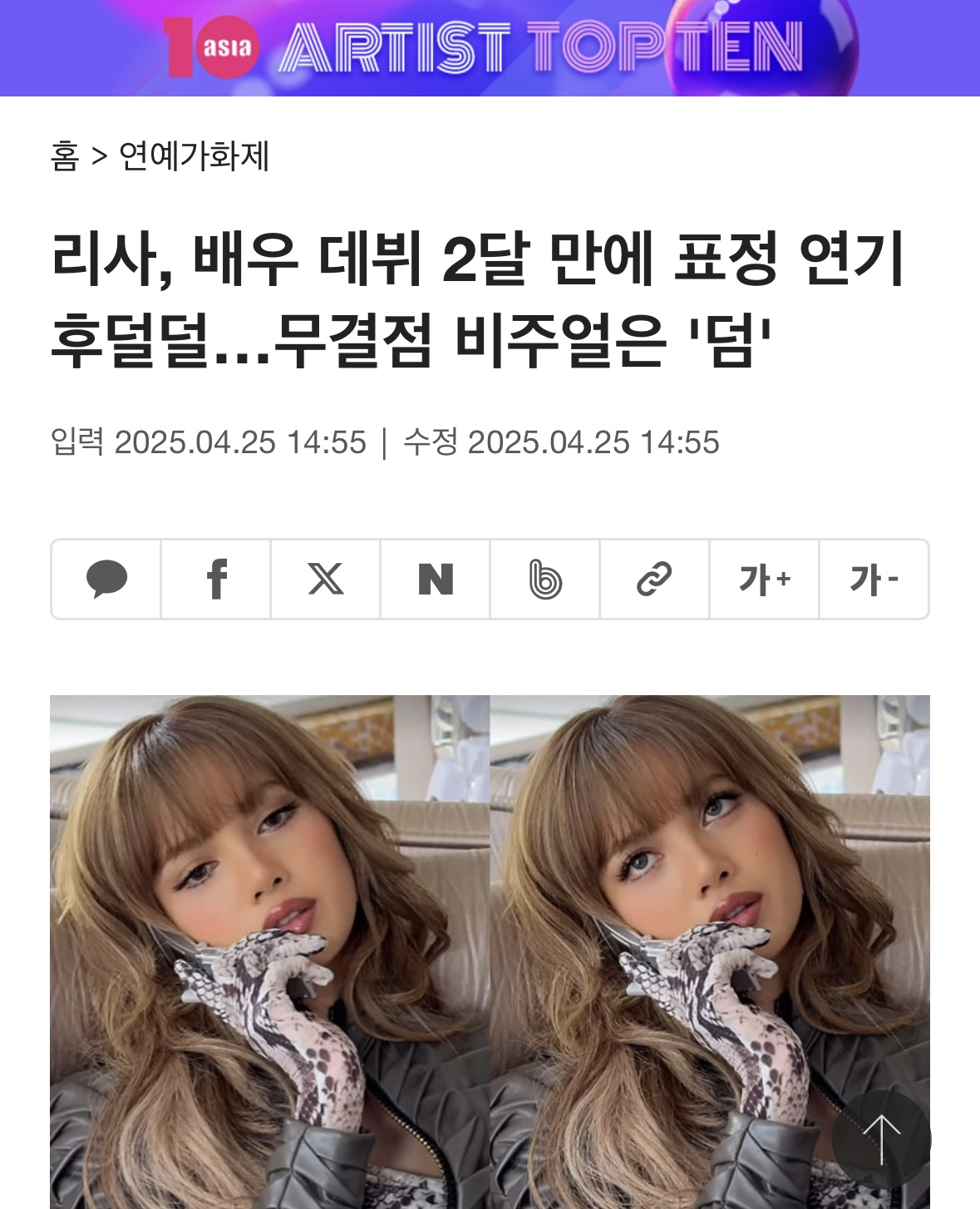Tap the scroll-to-top arrow button
Image resolution: width=980 pixels, height=1209 pixels.
click(x=882, y=1140)
